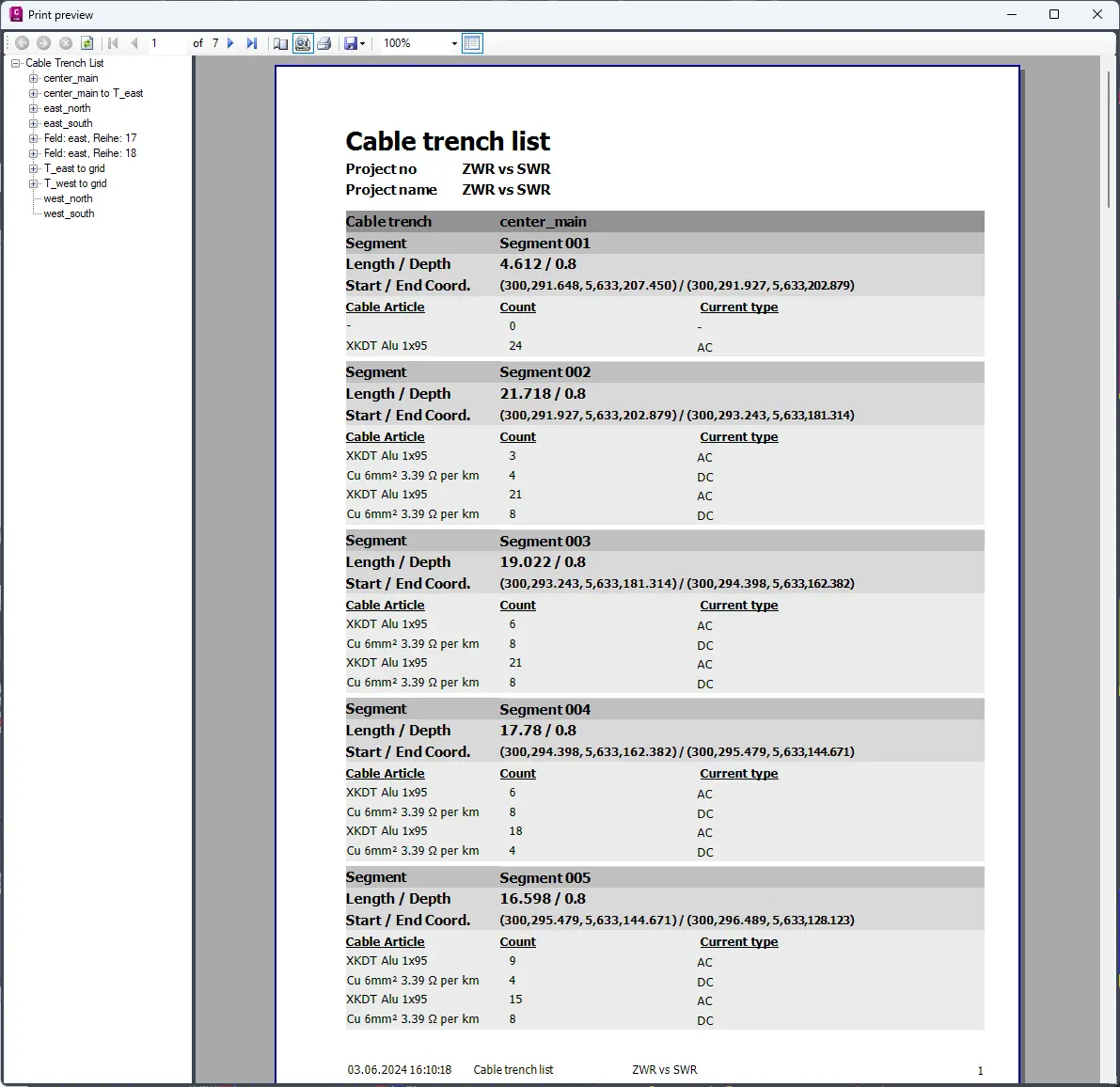Select center_main to T_east tree item
The width and height of the screenshot is (1120, 1087).
[93, 93]
